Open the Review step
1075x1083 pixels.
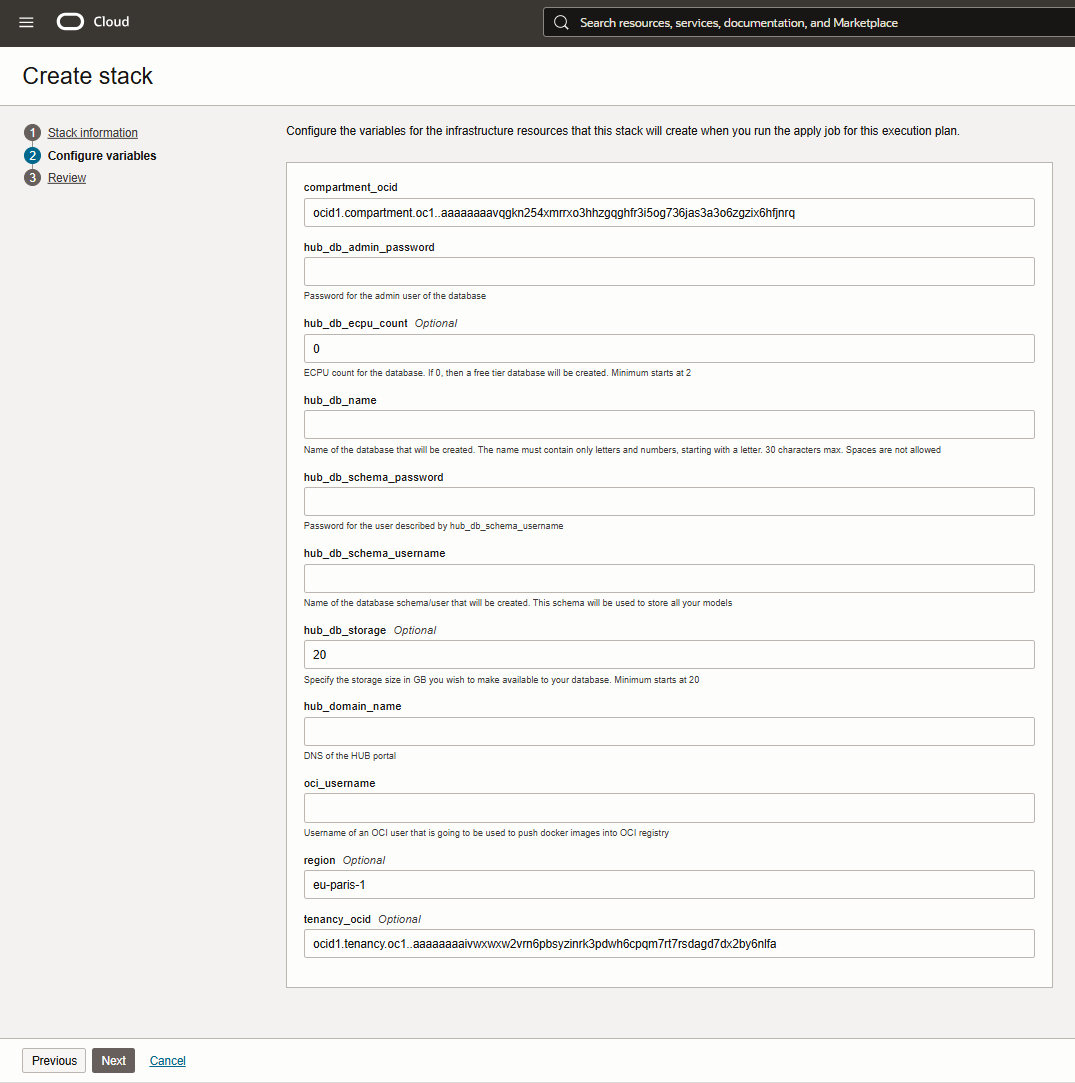(66, 177)
